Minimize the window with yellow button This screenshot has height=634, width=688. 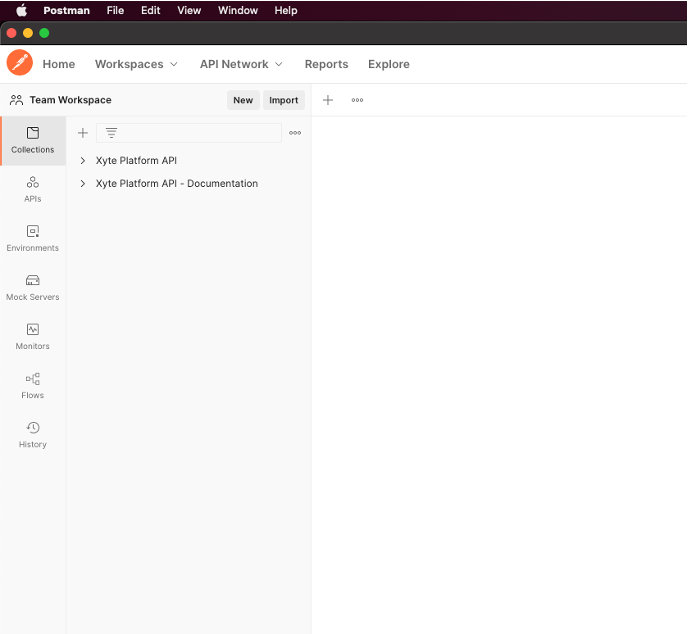click(x=28, y=33)
